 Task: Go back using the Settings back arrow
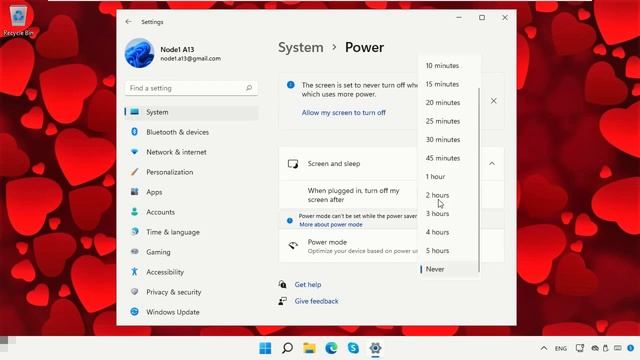[x=129, y=22]
